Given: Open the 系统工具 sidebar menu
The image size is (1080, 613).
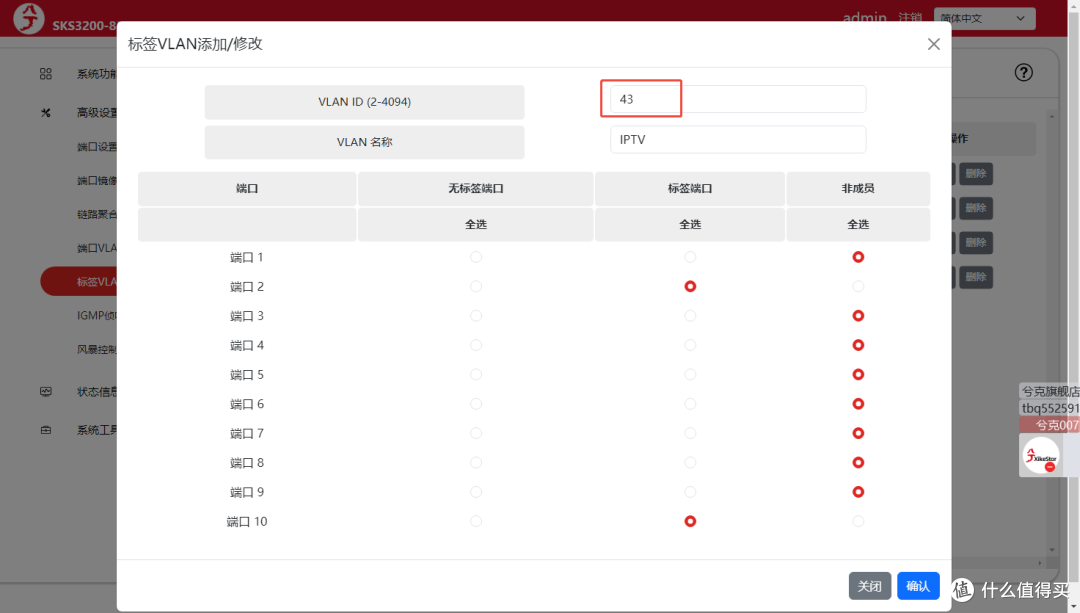Looking at the screenshot, I should point(96,430).
